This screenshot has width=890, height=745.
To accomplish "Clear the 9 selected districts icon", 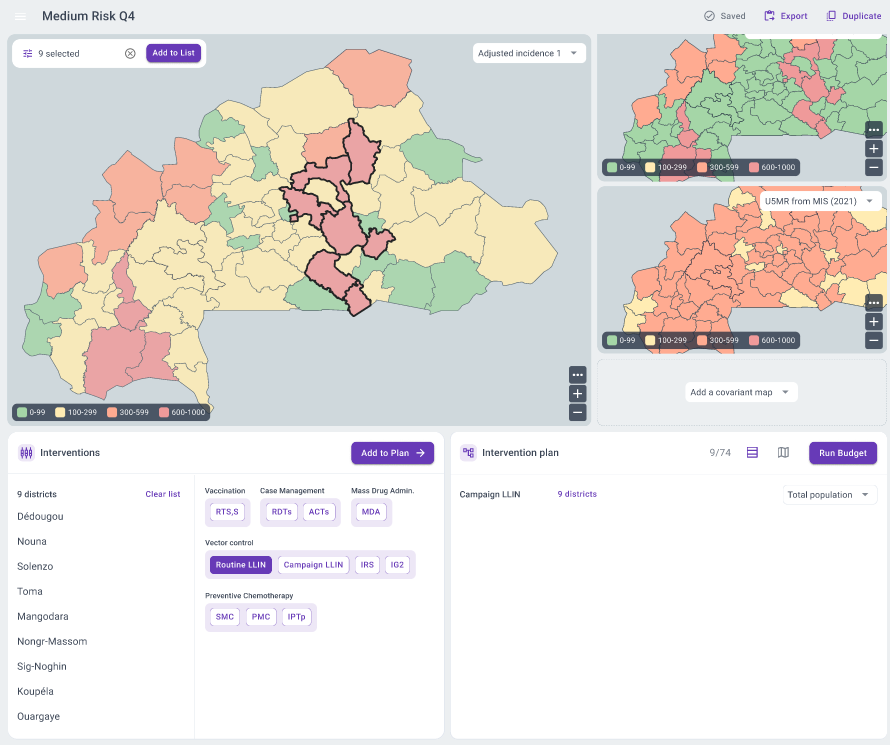I will point(130,53).
